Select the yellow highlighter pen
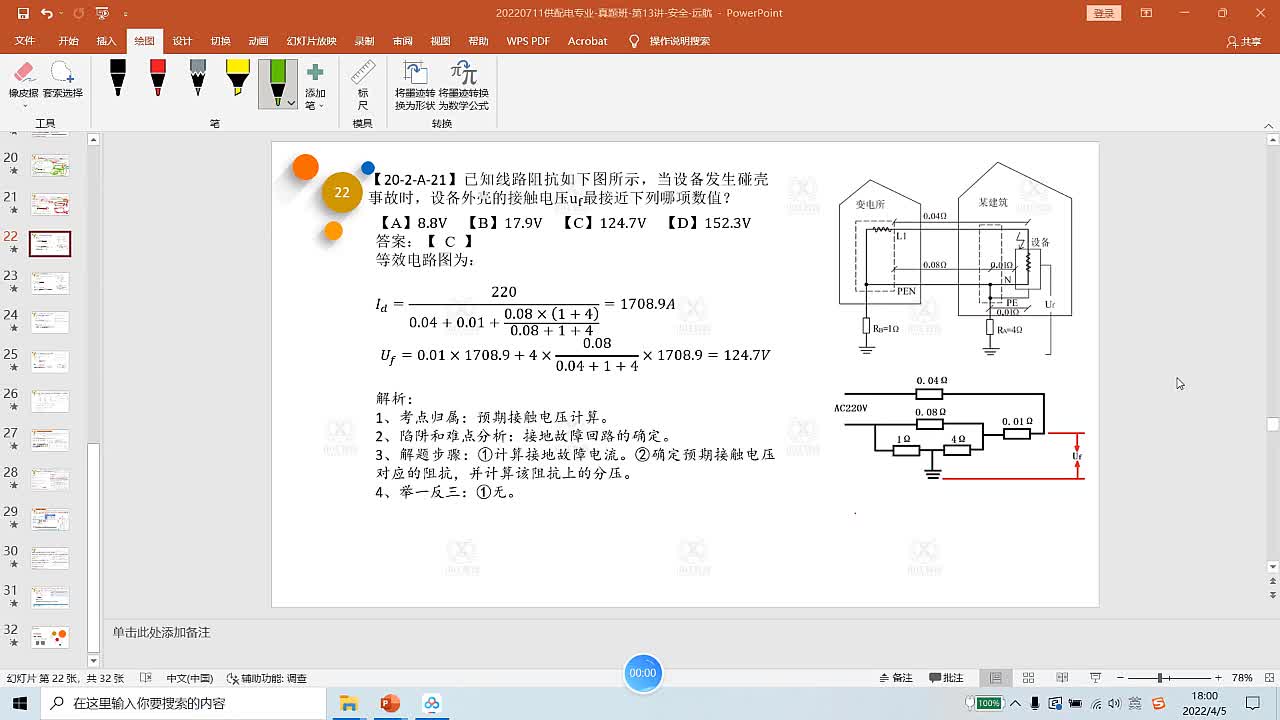1280x720 pixels. [237, 78]
